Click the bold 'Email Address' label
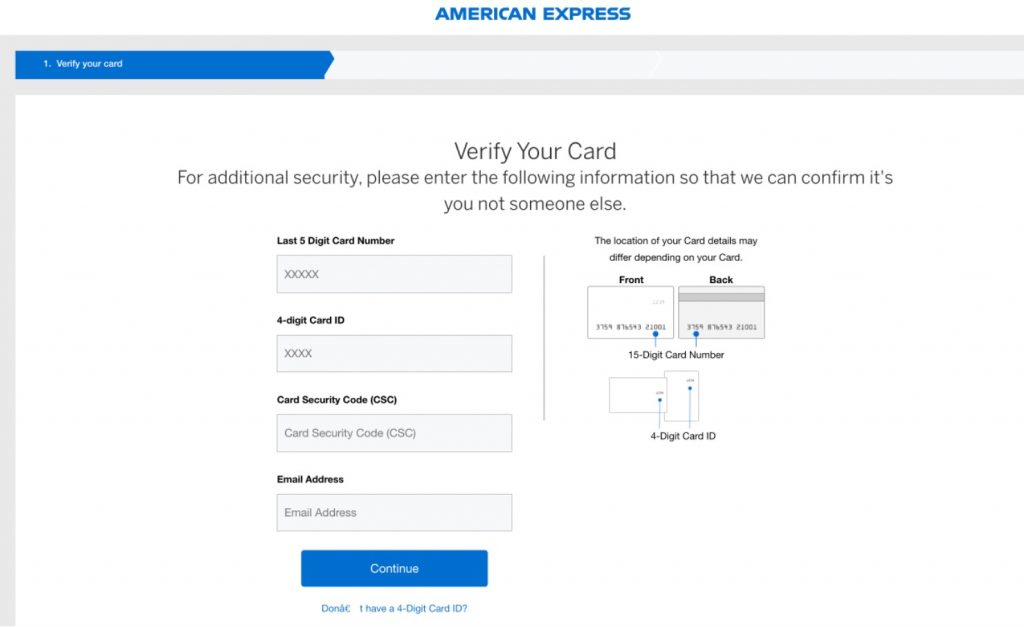Viewport: 1024px width, 627px height. (x=310, y=479)
